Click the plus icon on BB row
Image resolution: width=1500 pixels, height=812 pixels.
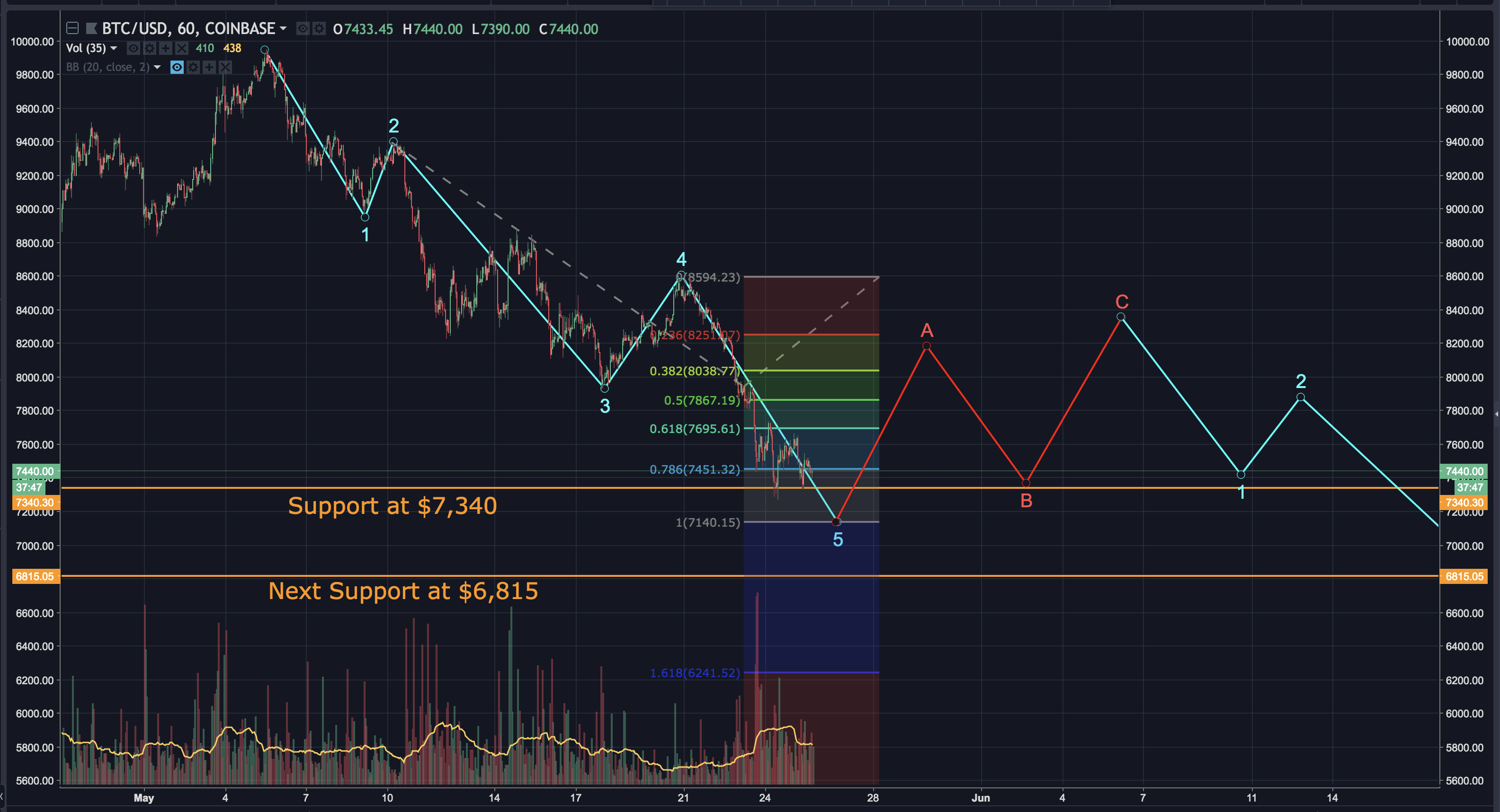[x=209, y=68]
